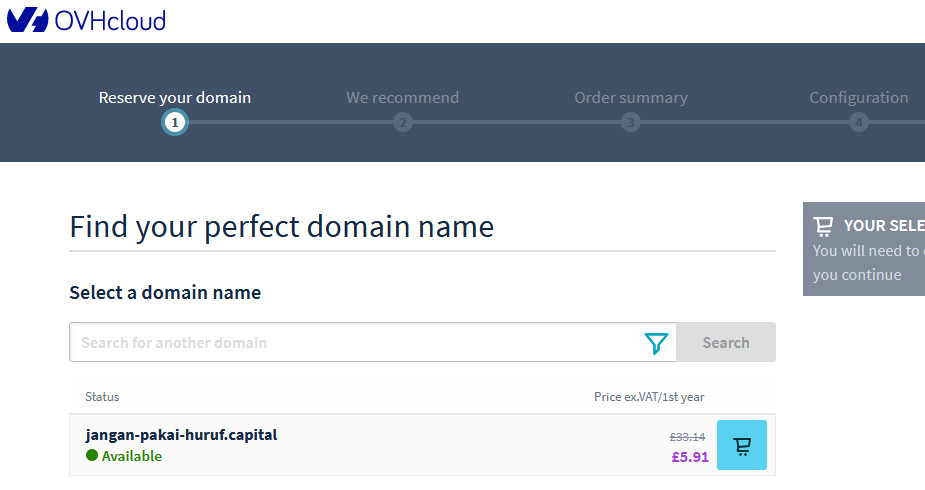Viewport: 925px width, 490px height.
Task: Open the domain filter funnel icon
Action: 656,343
